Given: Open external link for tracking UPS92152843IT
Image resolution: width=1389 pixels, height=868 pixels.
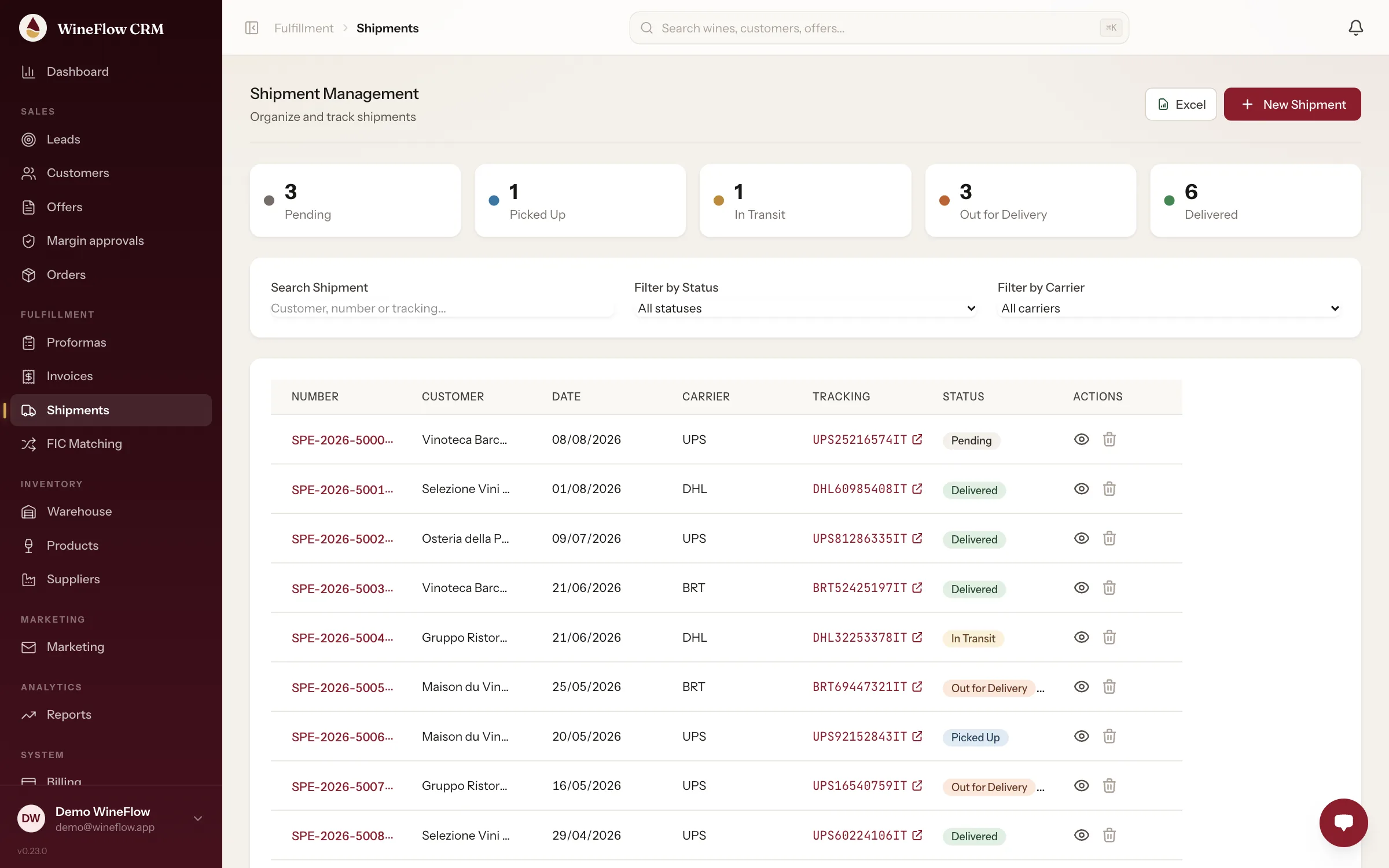Looking at the screenshot, I should tap(917, 736).
